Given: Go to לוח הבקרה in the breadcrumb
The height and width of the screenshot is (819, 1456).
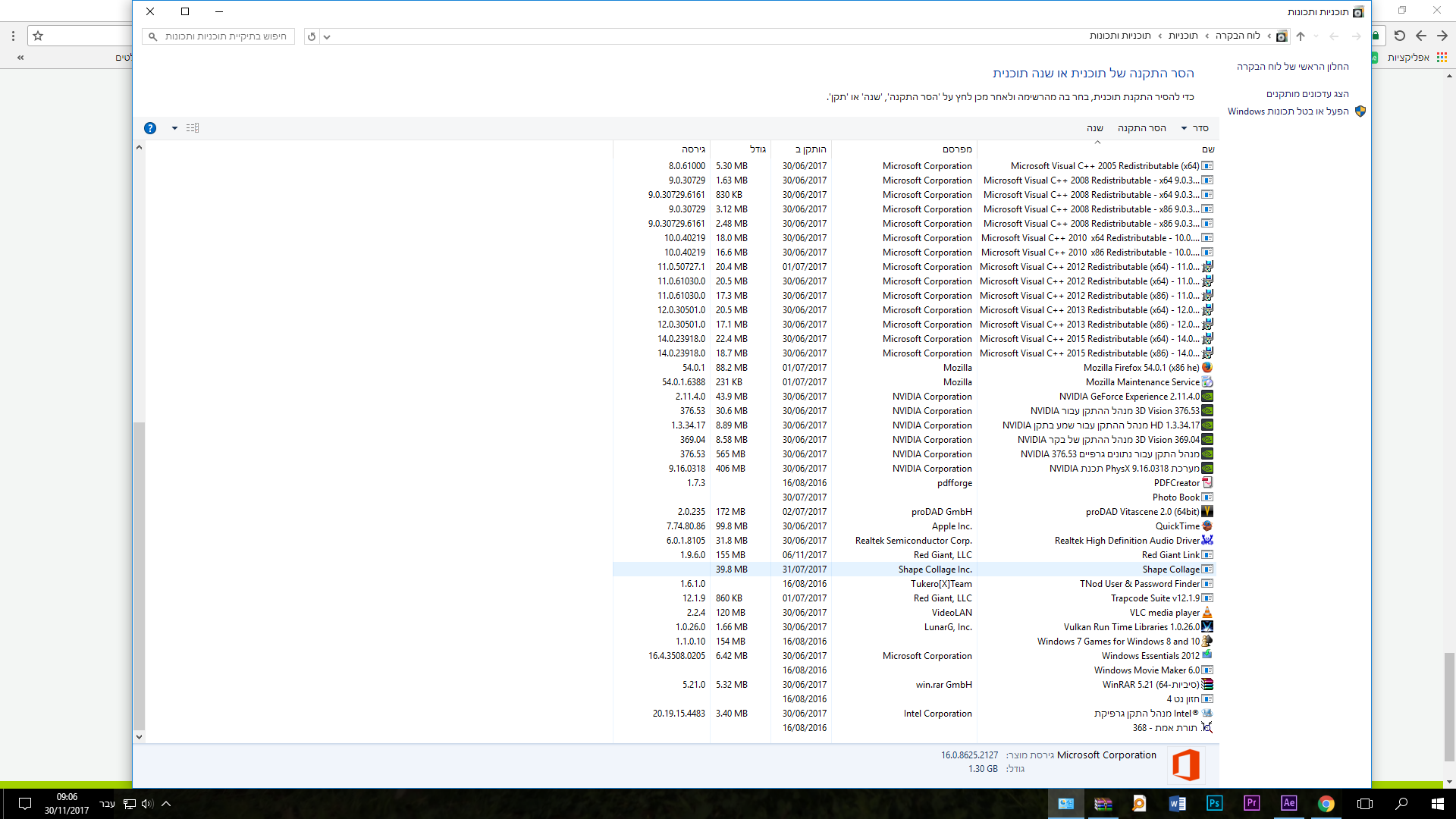Looking at the screenshot, I should [1238, 36].
